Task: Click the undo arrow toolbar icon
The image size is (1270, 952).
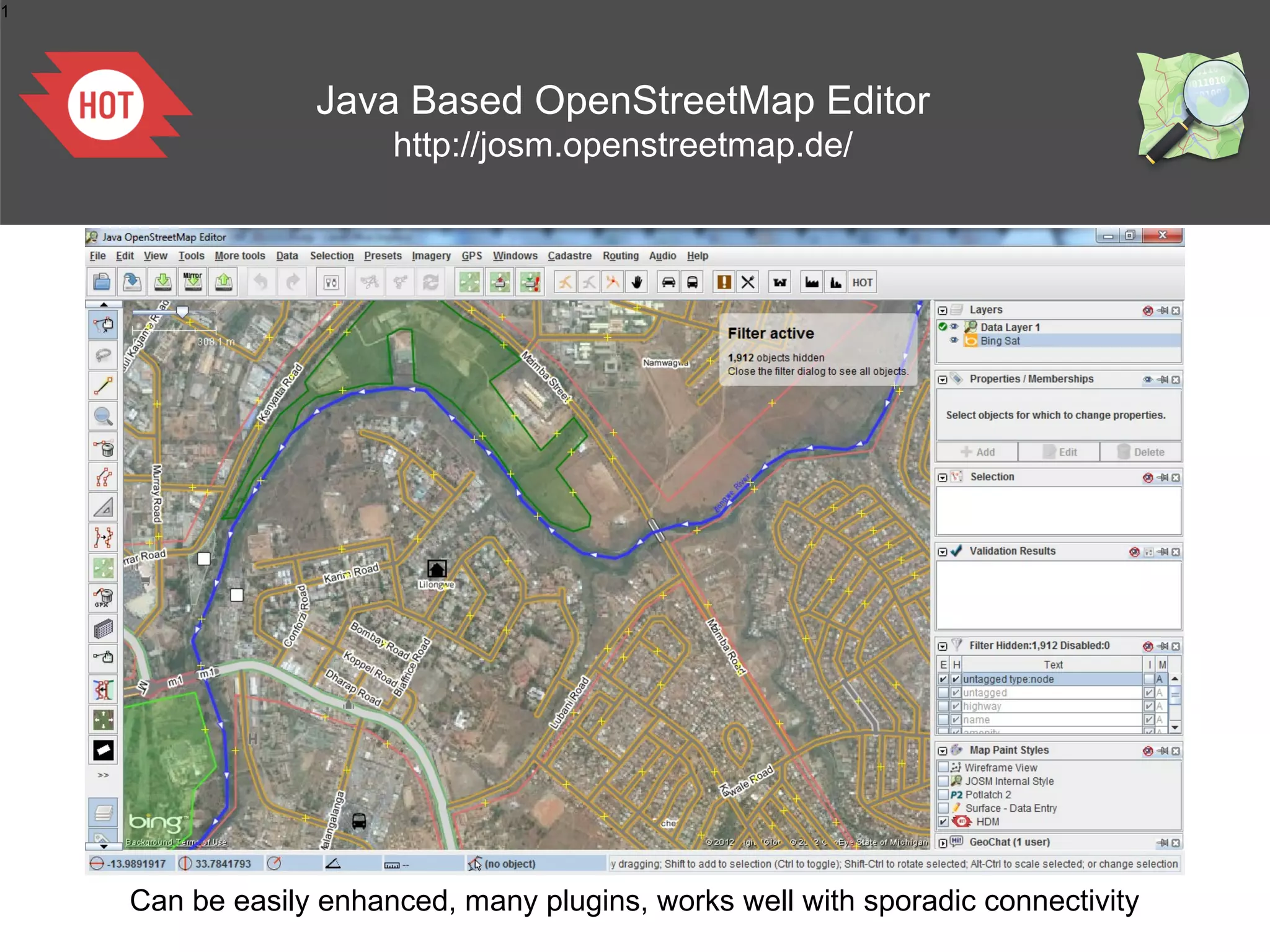Action: pos(261,283)
